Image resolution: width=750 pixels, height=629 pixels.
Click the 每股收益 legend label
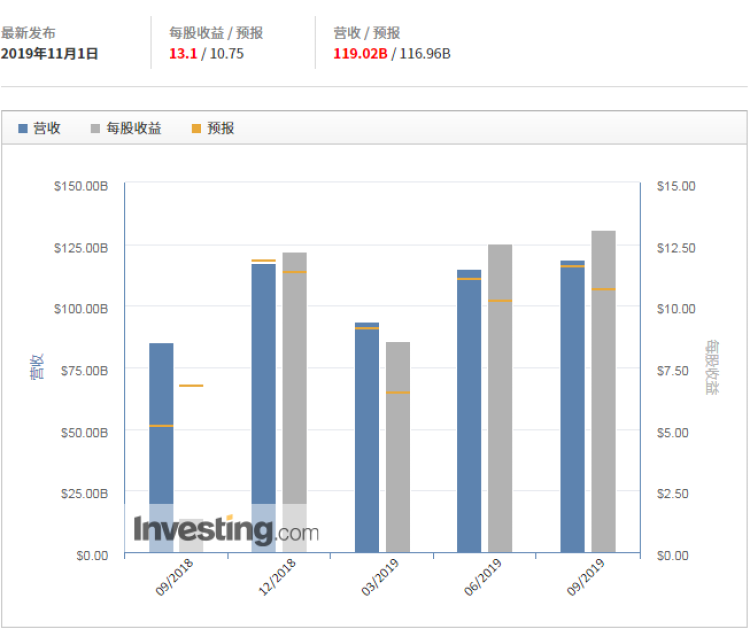[134, 128]
